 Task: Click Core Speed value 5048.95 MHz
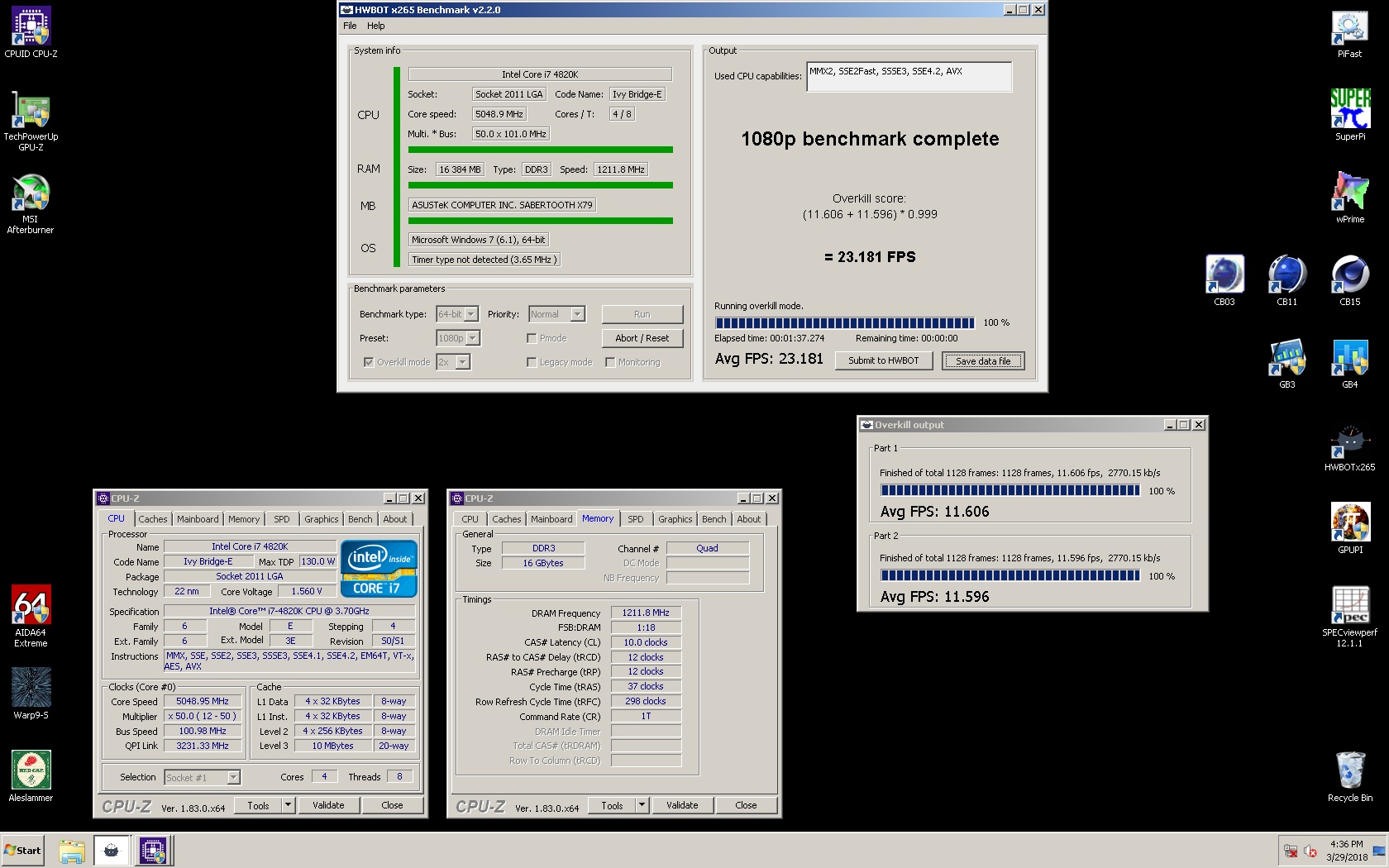point(203,701)
